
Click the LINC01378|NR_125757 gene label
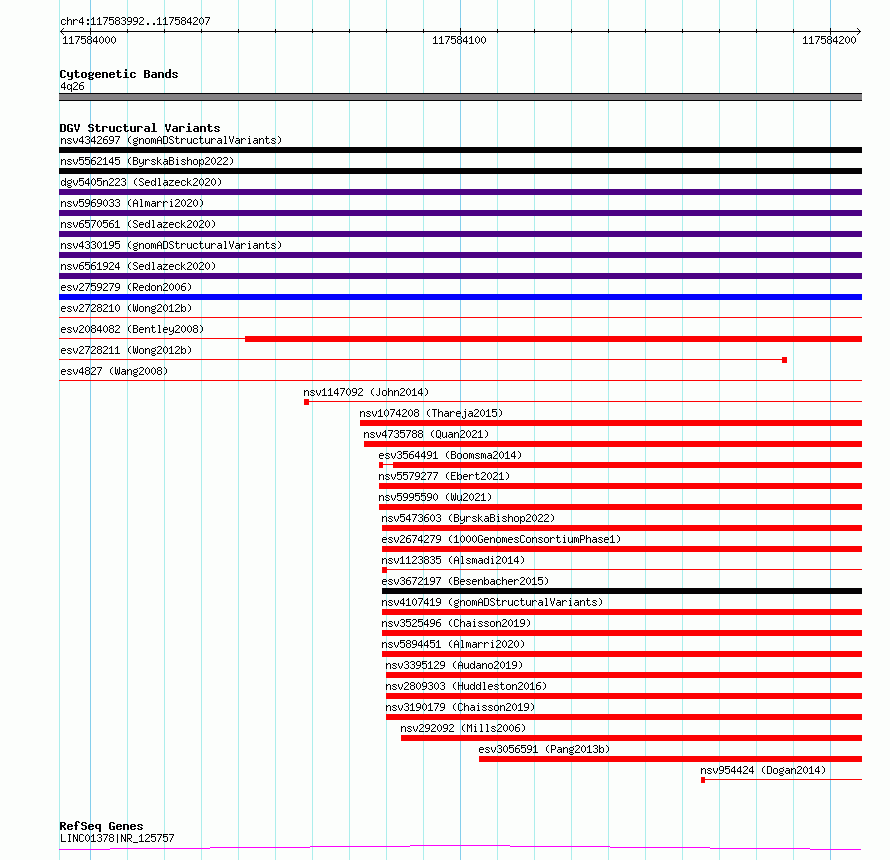click(x=117, y=838)
